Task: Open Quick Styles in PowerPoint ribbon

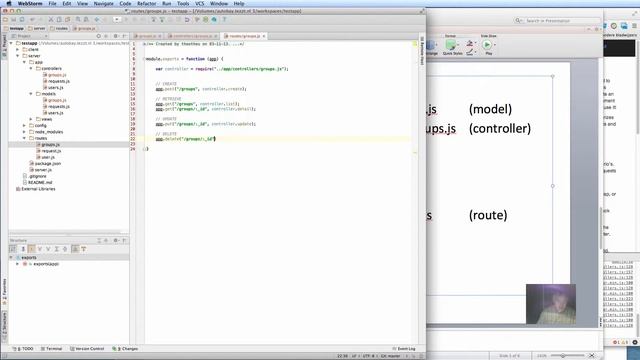Action: coord(452,47)
